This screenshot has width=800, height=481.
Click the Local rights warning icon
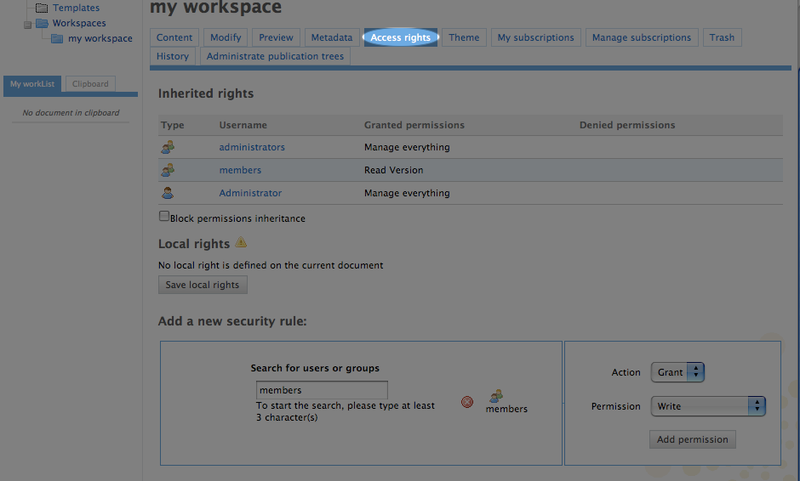click(x=241, y=243)
